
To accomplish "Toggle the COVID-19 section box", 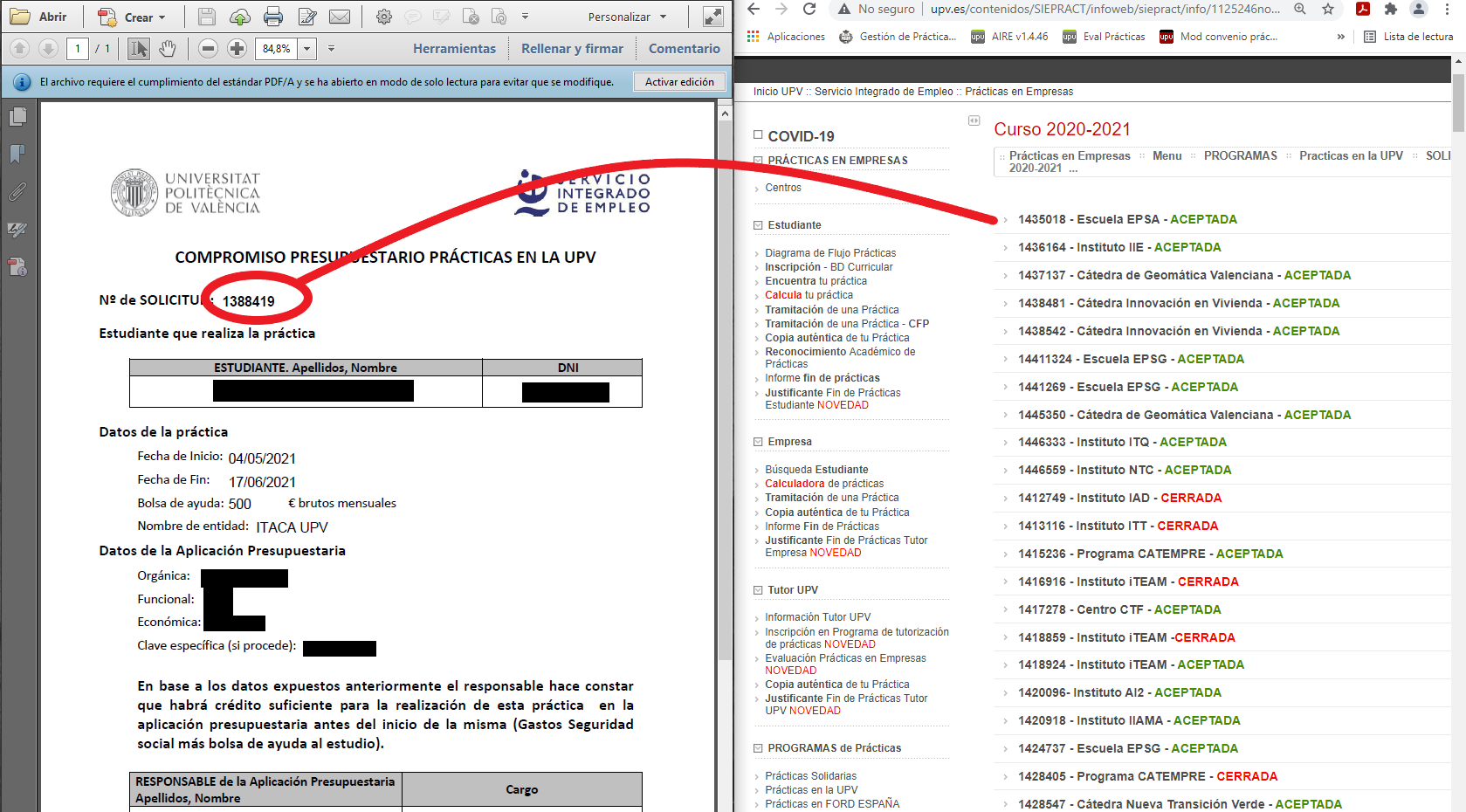I will [x=758, y=135].
